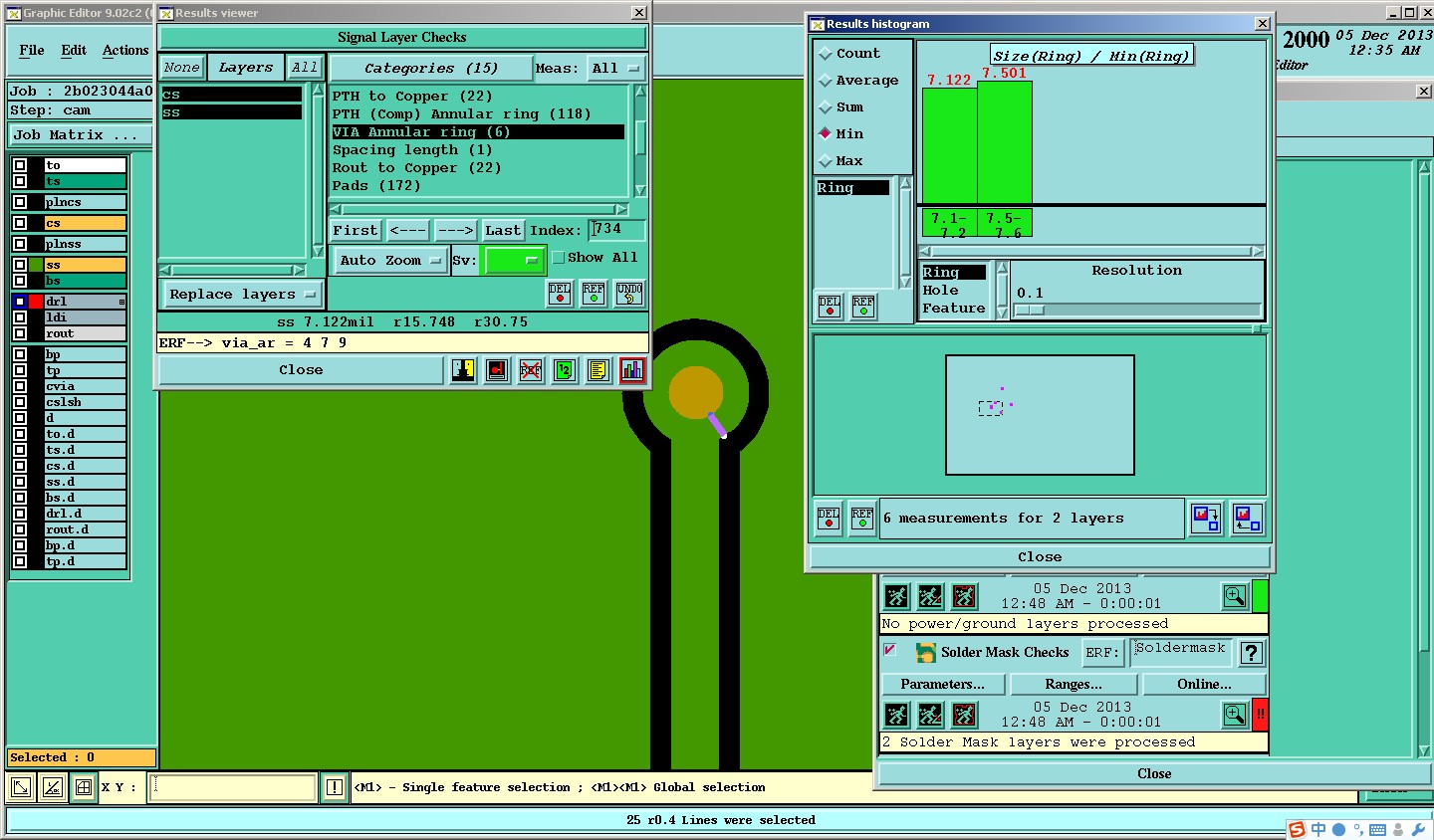
Task: Select the Sum radio option
Action: 825,107
